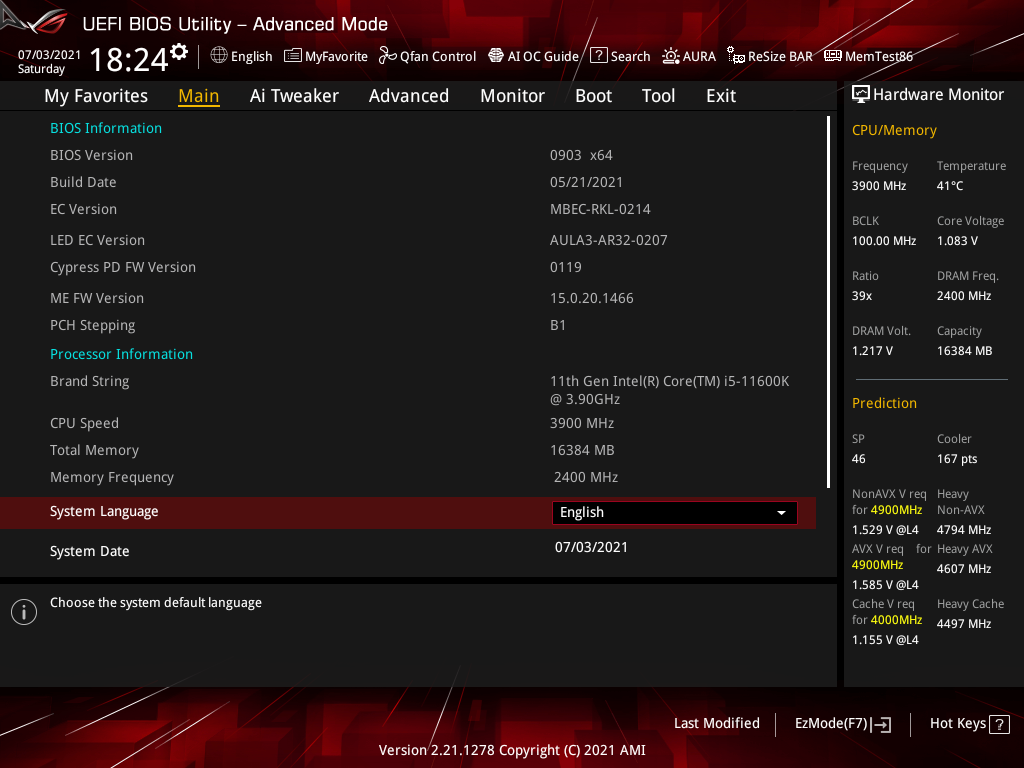The height and width of the screenshot is (768, 1024).
Task: Click the Hardware Monitor panel icon
Action: click(861, 93)
